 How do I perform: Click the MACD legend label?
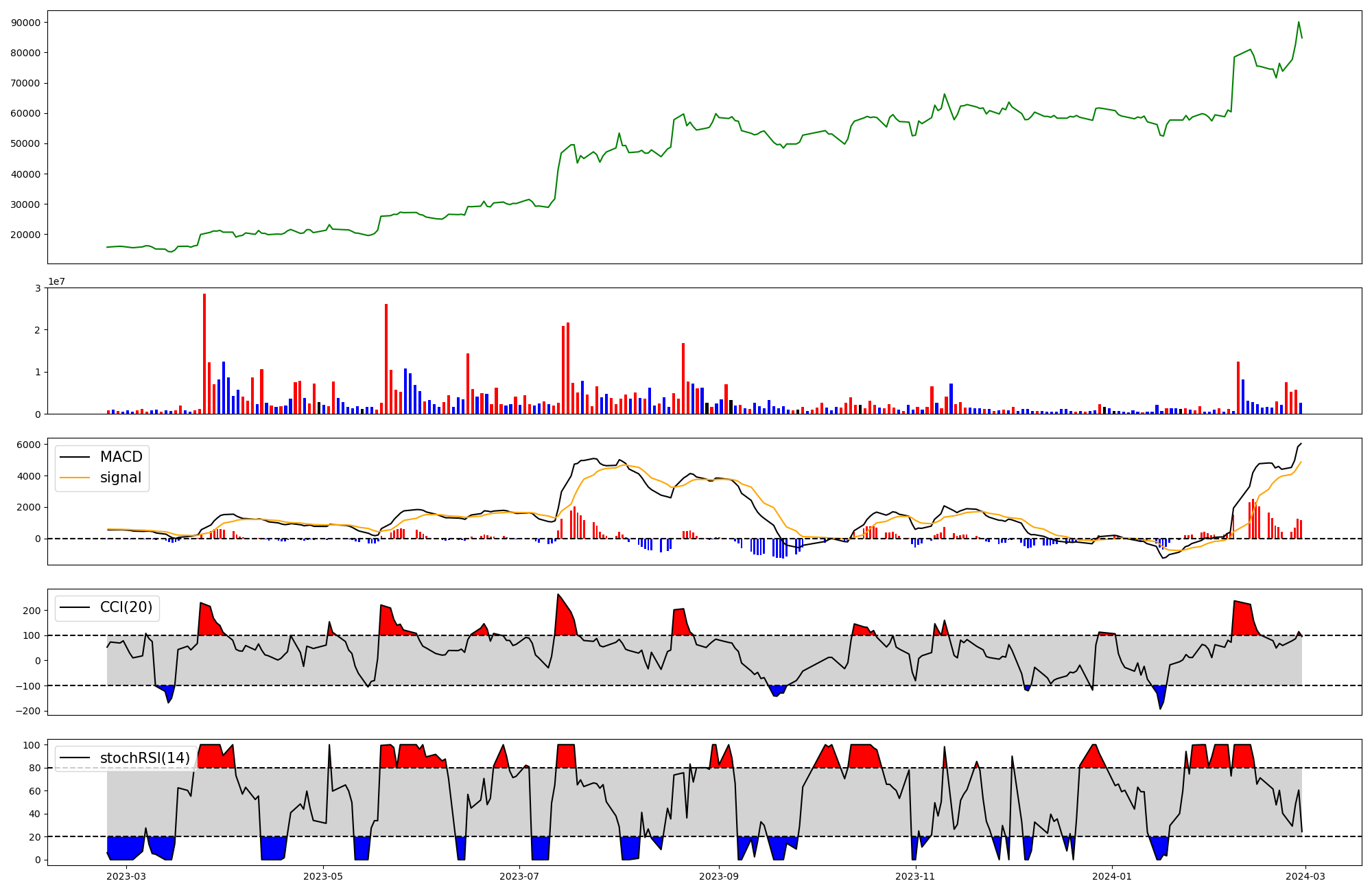(121, 457)
